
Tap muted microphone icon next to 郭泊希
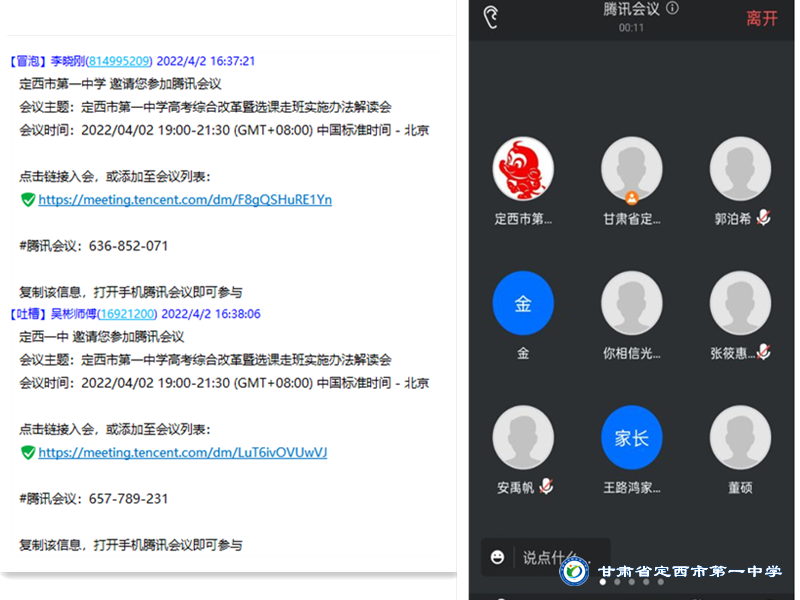(x=764, y=218)
